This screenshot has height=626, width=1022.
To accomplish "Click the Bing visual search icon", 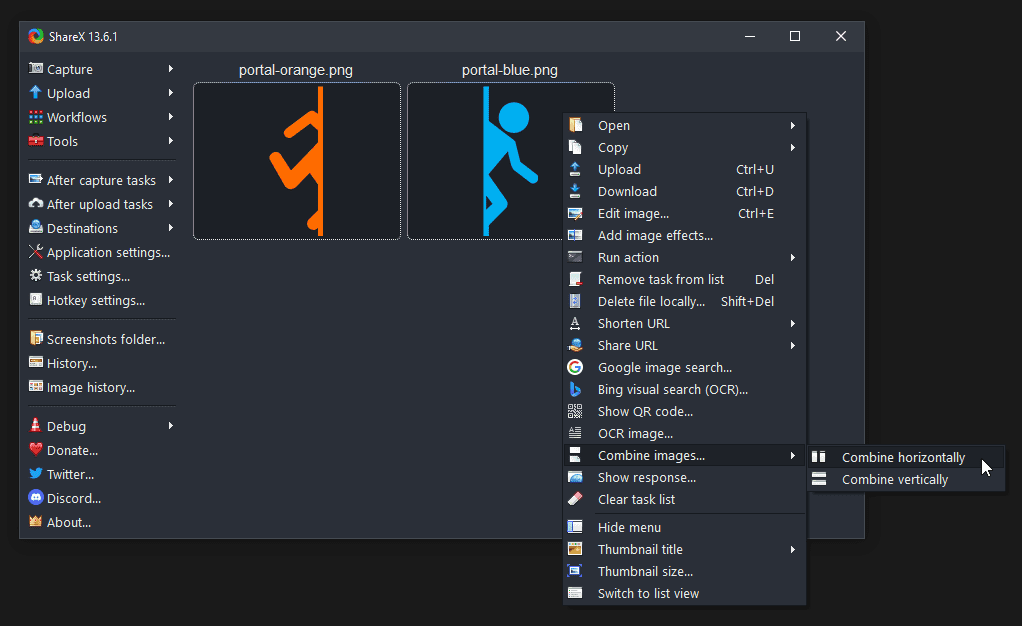I will coord(575,389).
